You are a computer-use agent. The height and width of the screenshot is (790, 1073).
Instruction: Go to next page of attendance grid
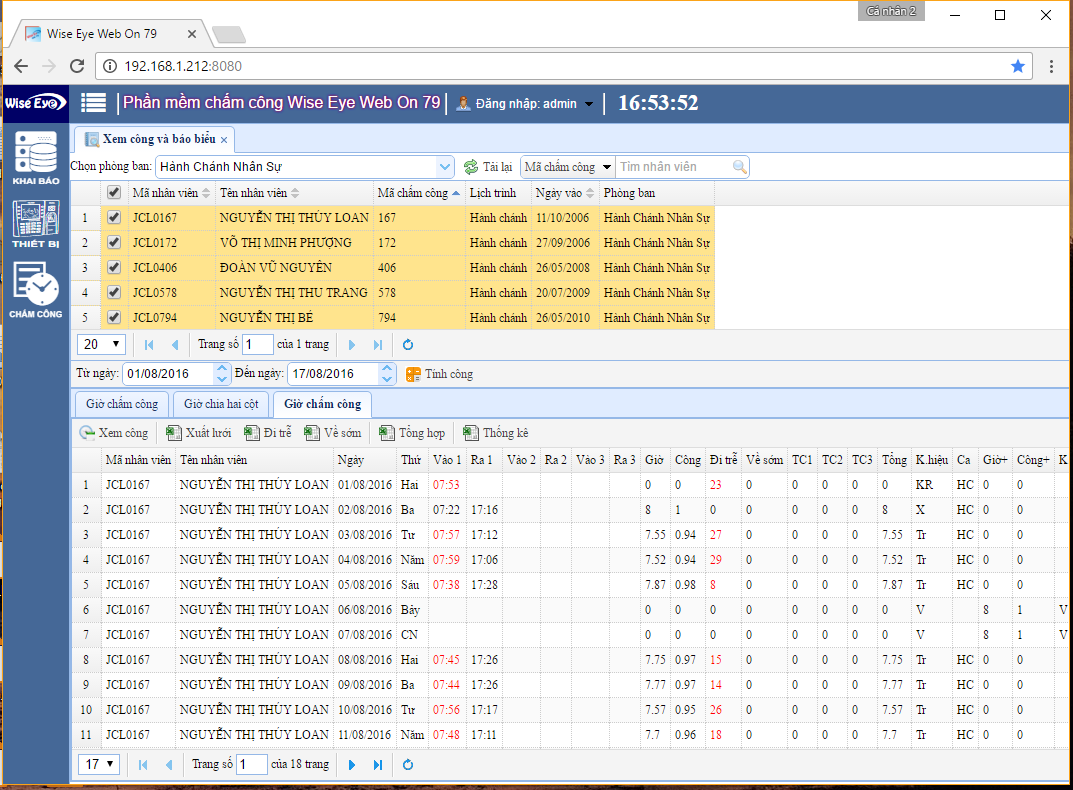[352, 765]
